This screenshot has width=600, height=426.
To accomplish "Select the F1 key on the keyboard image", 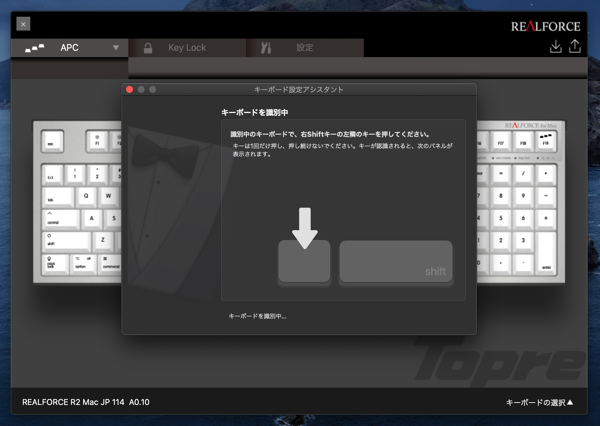I will 97,141.
